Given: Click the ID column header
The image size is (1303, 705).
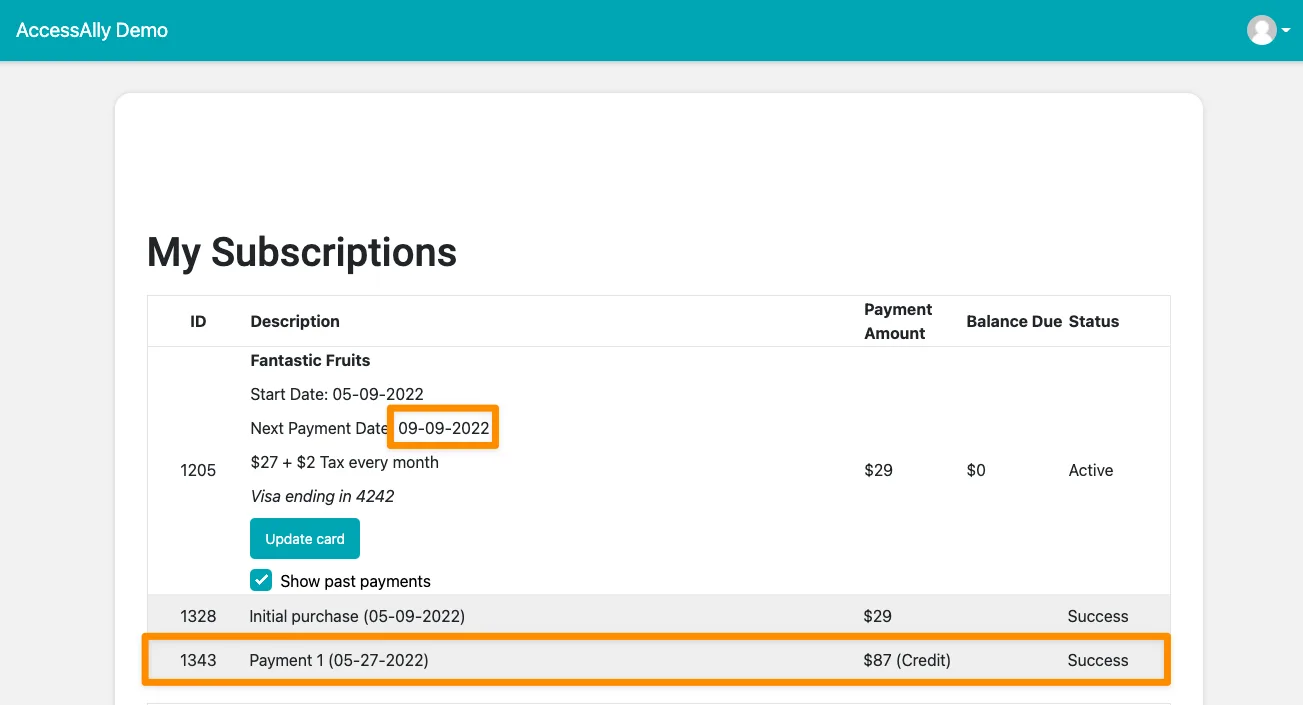Looking at the screenshot, I should [198, 321].
